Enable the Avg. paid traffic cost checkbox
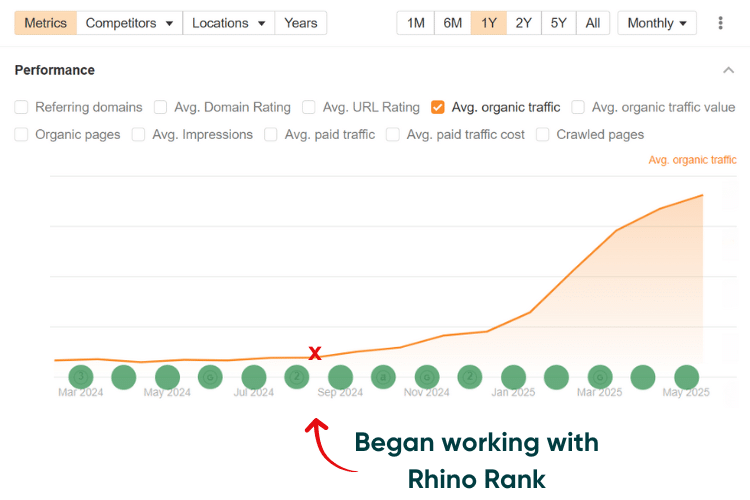 click(393, 134)
